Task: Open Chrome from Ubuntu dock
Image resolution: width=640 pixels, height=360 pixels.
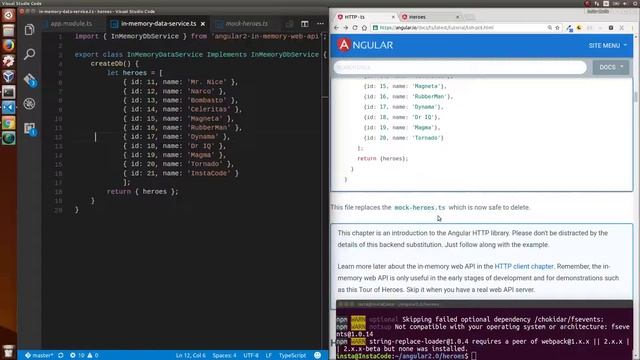Action: 8,123
